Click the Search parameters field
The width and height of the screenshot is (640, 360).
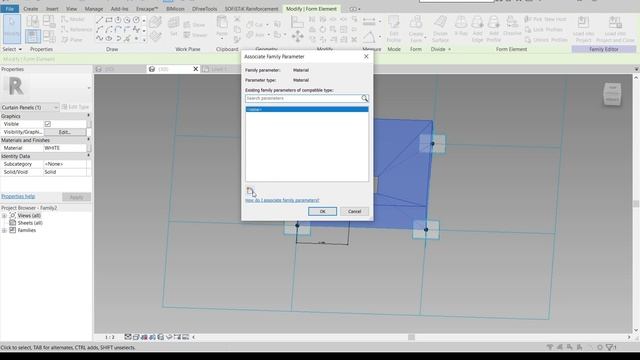point(303,98)
